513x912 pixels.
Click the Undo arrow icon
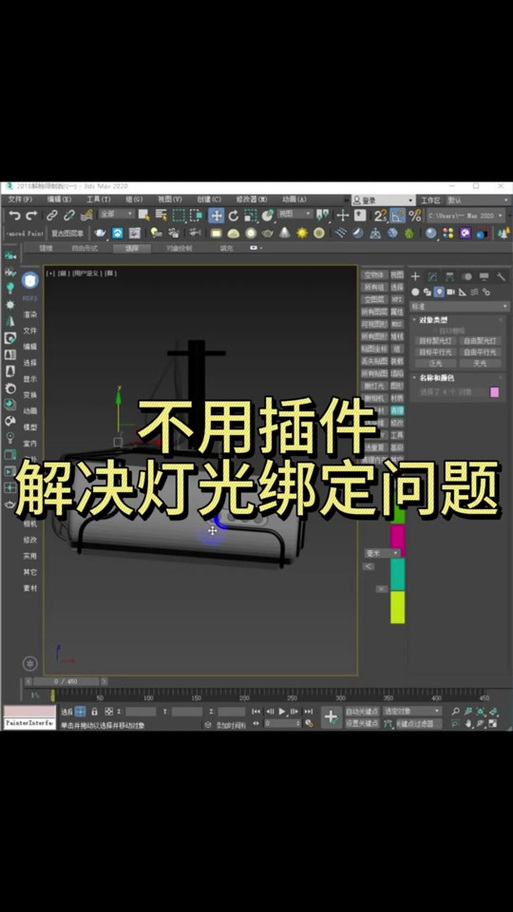point(15,216)
